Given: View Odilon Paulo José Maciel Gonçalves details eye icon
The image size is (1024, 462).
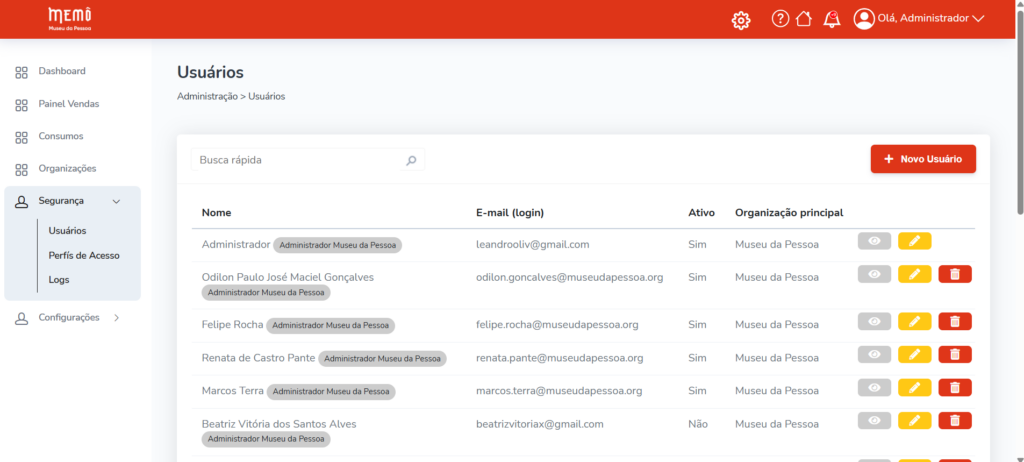Looking at the screenshot, I should [874, 274].
